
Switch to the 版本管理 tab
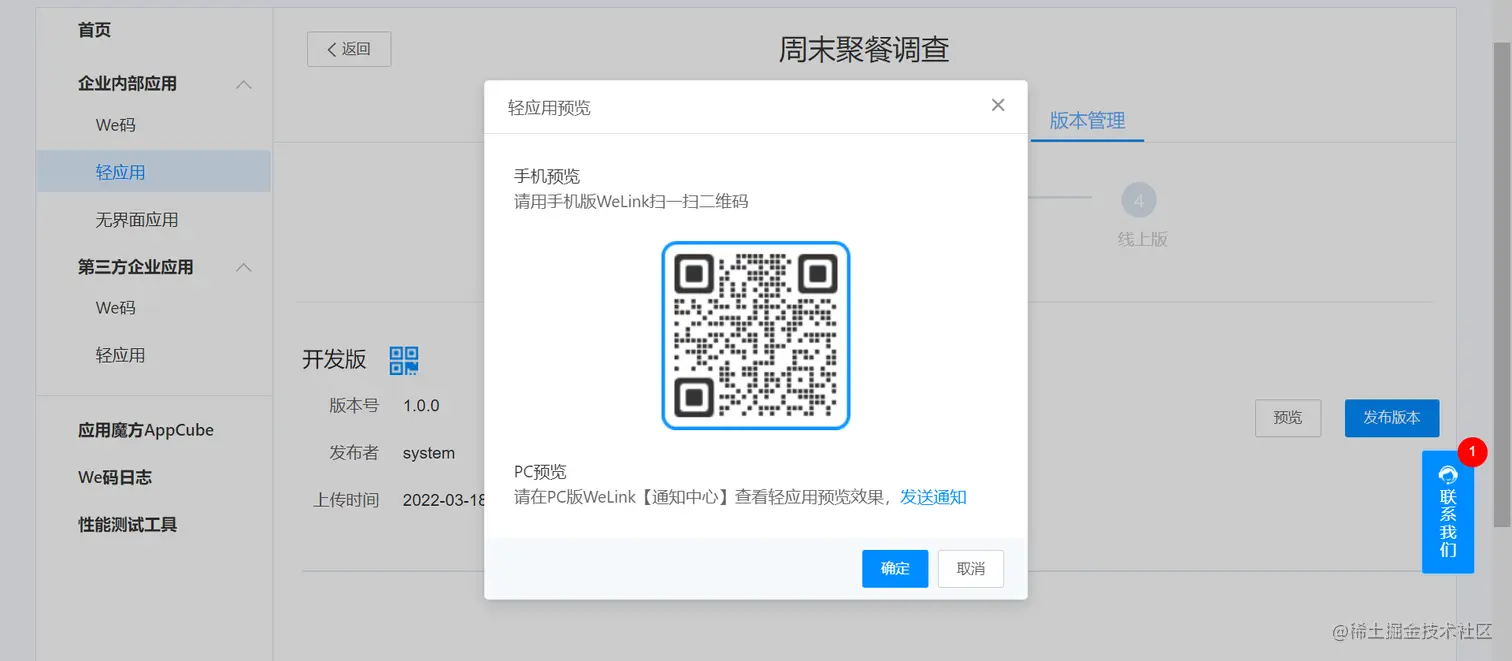1087,121
